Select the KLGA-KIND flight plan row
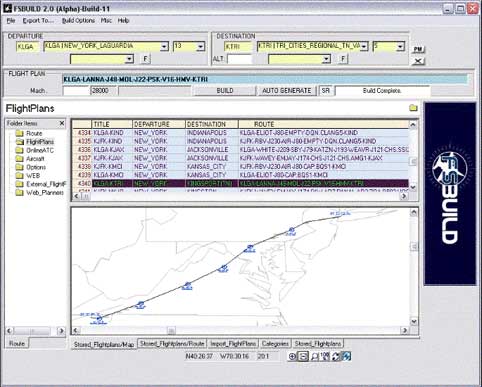Screen dimensions: 482x387 click(x=240, y=133)
